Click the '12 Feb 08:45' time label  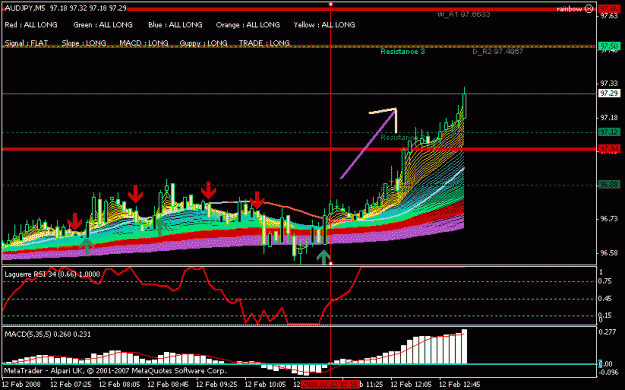tap(168, 384)
